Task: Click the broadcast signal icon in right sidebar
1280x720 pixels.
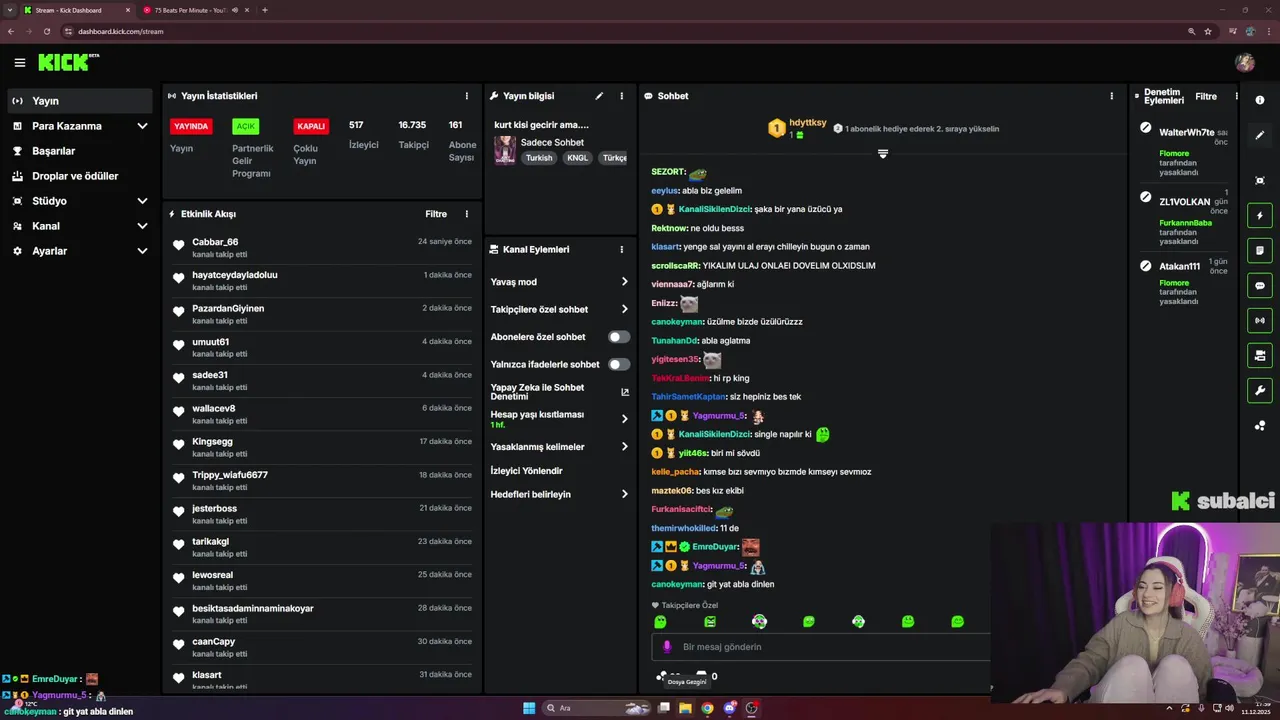Action: pos(1260,320)
